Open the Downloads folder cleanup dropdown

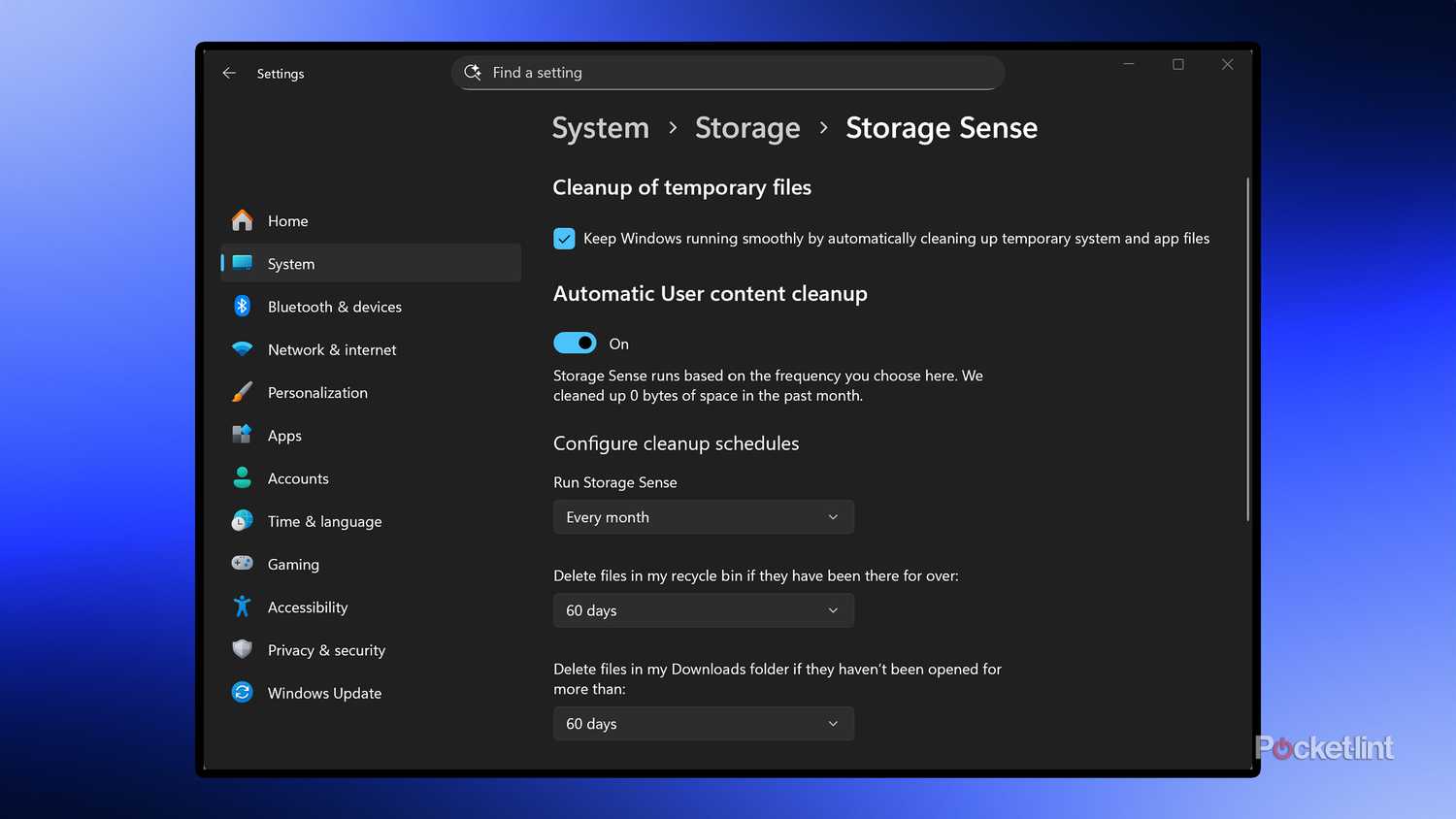pos(703,723)
